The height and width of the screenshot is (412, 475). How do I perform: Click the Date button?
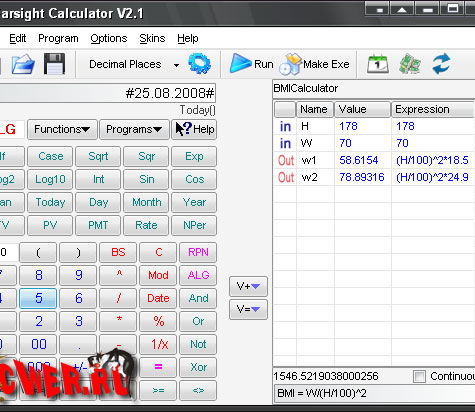(158, 298)
